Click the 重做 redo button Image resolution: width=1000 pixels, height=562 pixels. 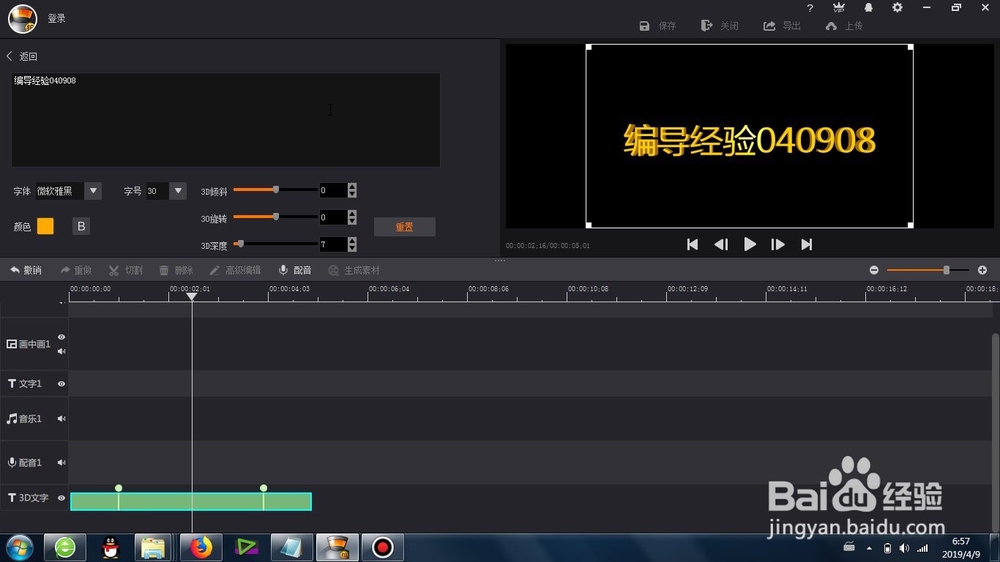pos(76,270)
